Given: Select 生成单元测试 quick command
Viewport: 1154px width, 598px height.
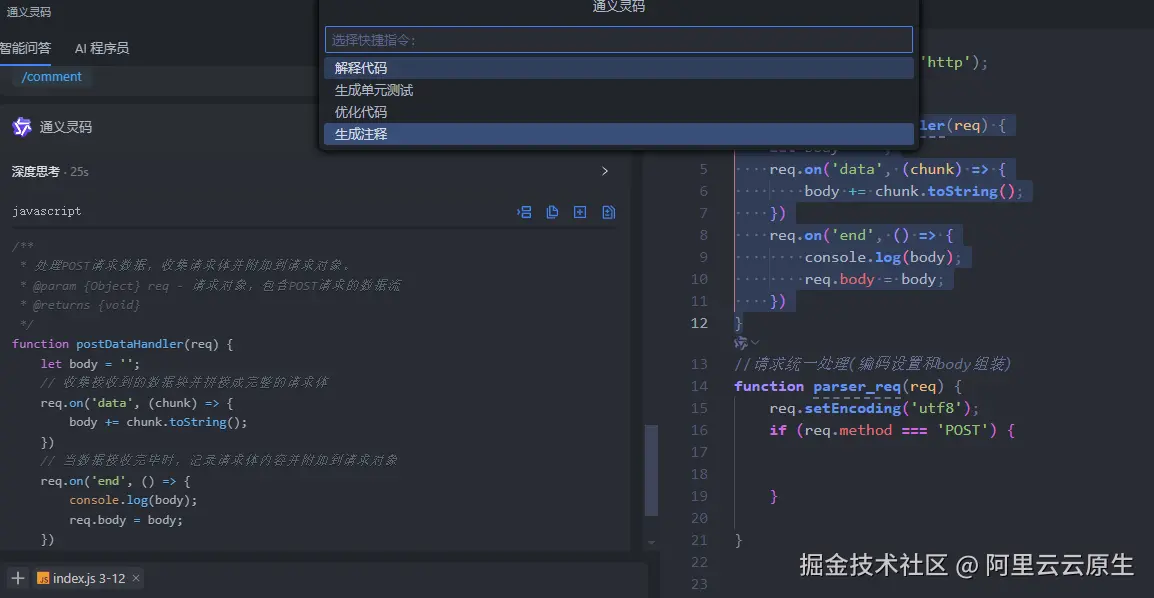Looking at the screenshot, I should [618, 90].
